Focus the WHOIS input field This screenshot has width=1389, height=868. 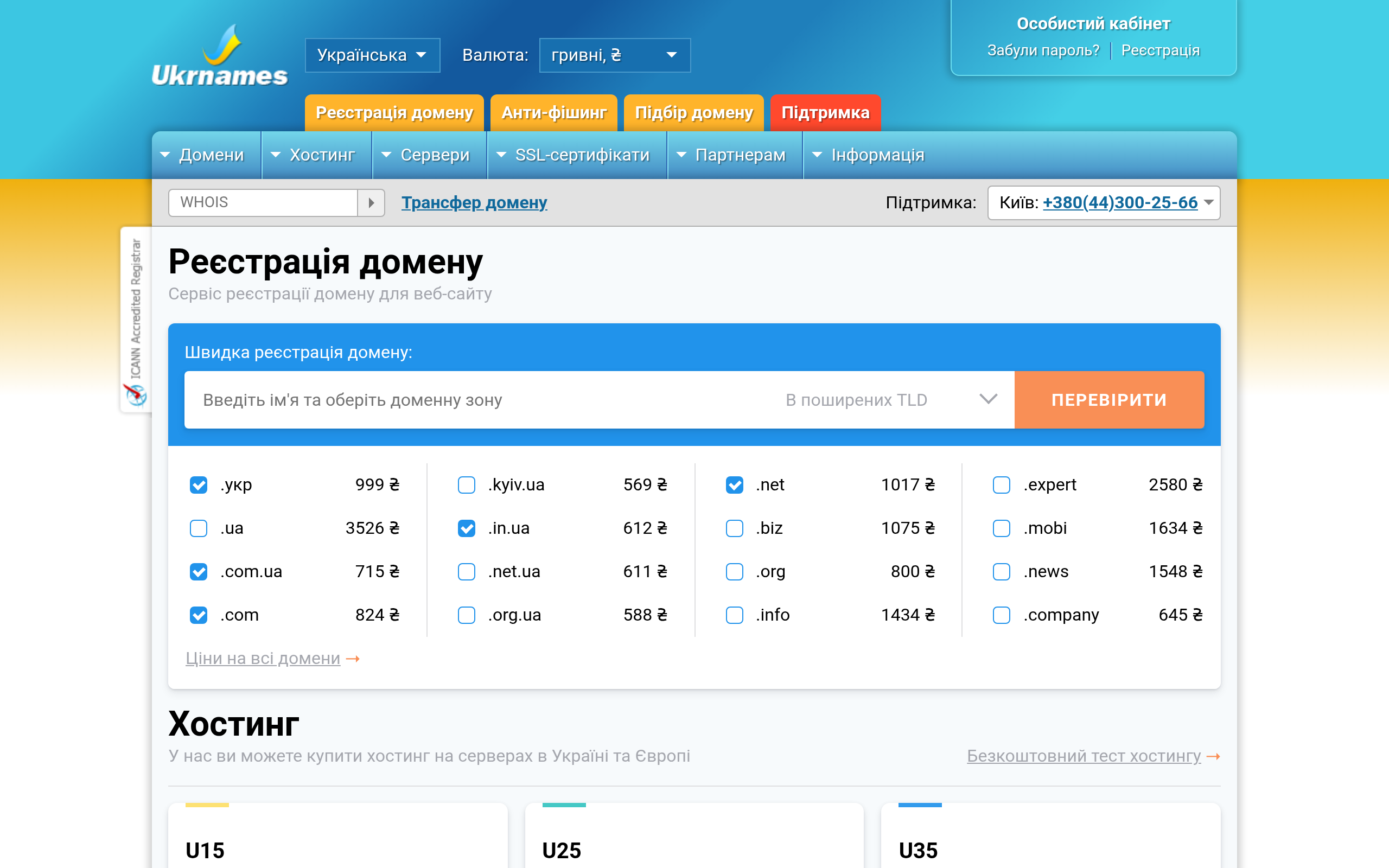[x=263, y=203]
